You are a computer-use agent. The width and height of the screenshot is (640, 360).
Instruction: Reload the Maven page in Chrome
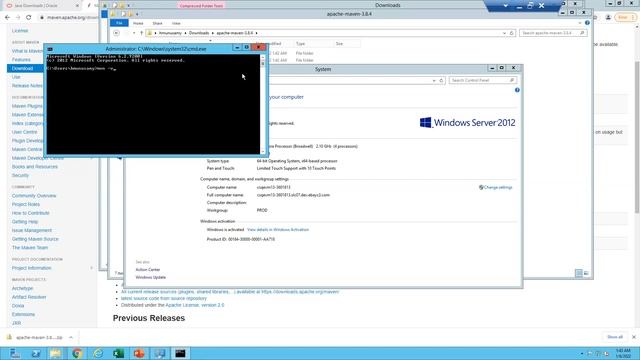pos(29,18)
